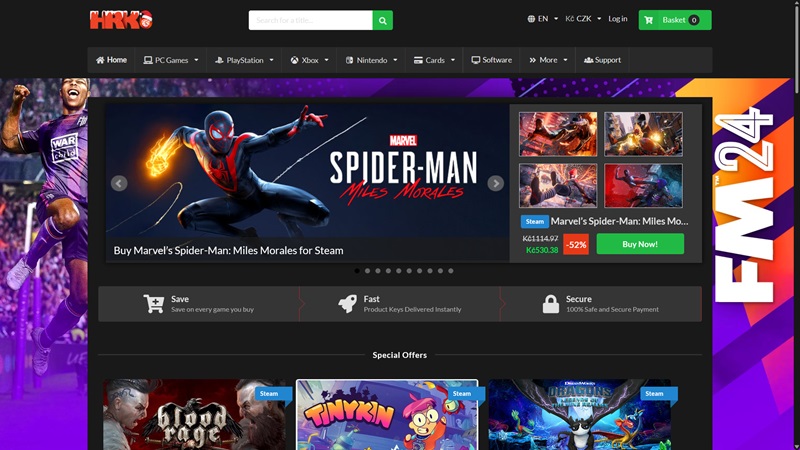Expand the PlayStation menu arrow
The height and width of the screenshot is (450, 800).
(x=271, y=60)
